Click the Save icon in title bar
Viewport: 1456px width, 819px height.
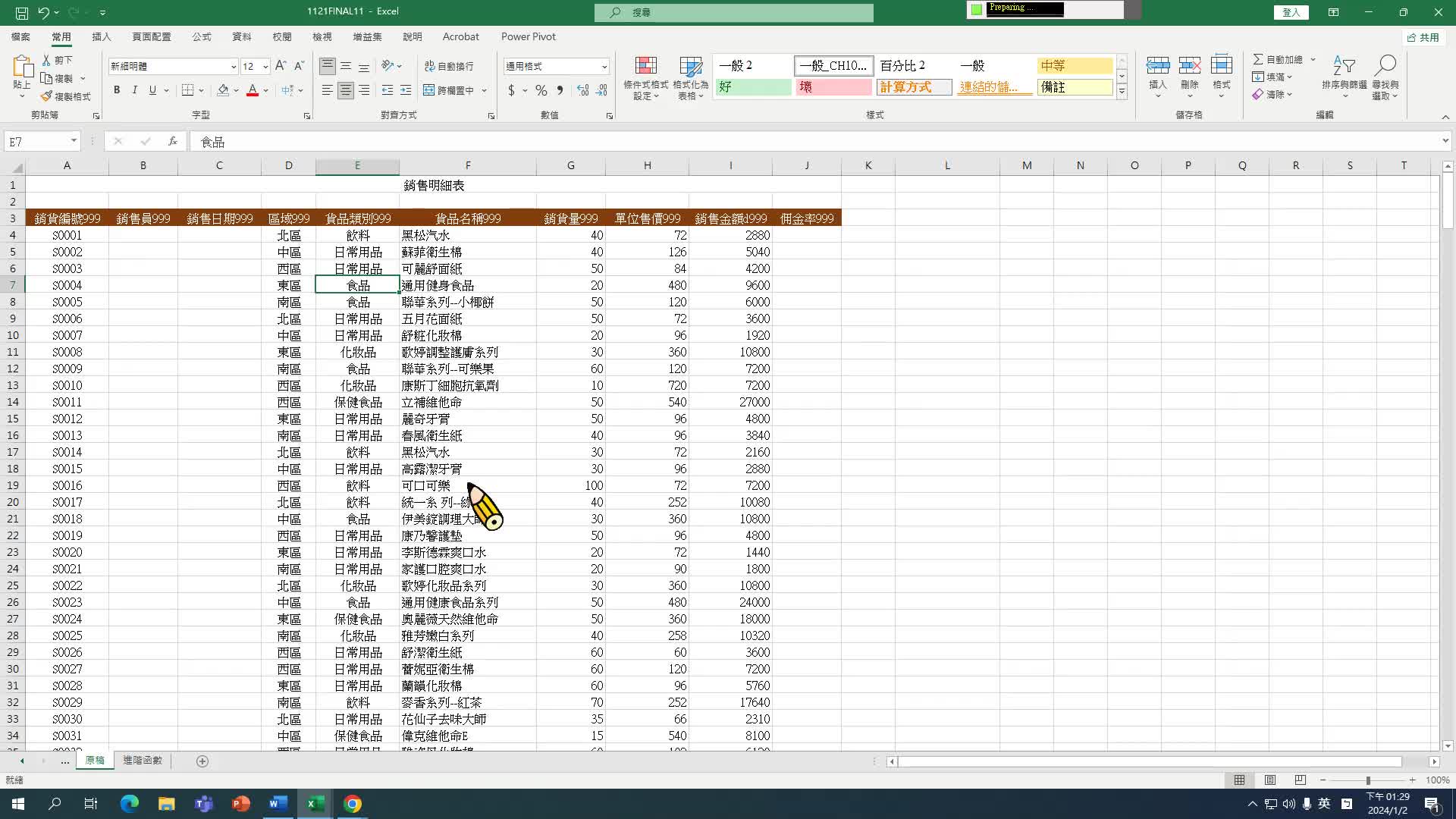click(22, 12)
